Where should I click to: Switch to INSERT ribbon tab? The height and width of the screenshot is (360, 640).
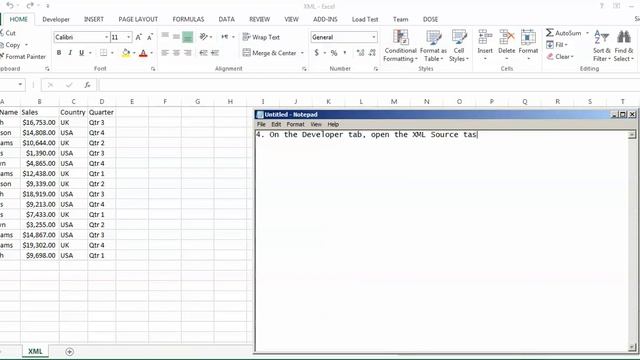pyautogui.click(x=94, y=19)
